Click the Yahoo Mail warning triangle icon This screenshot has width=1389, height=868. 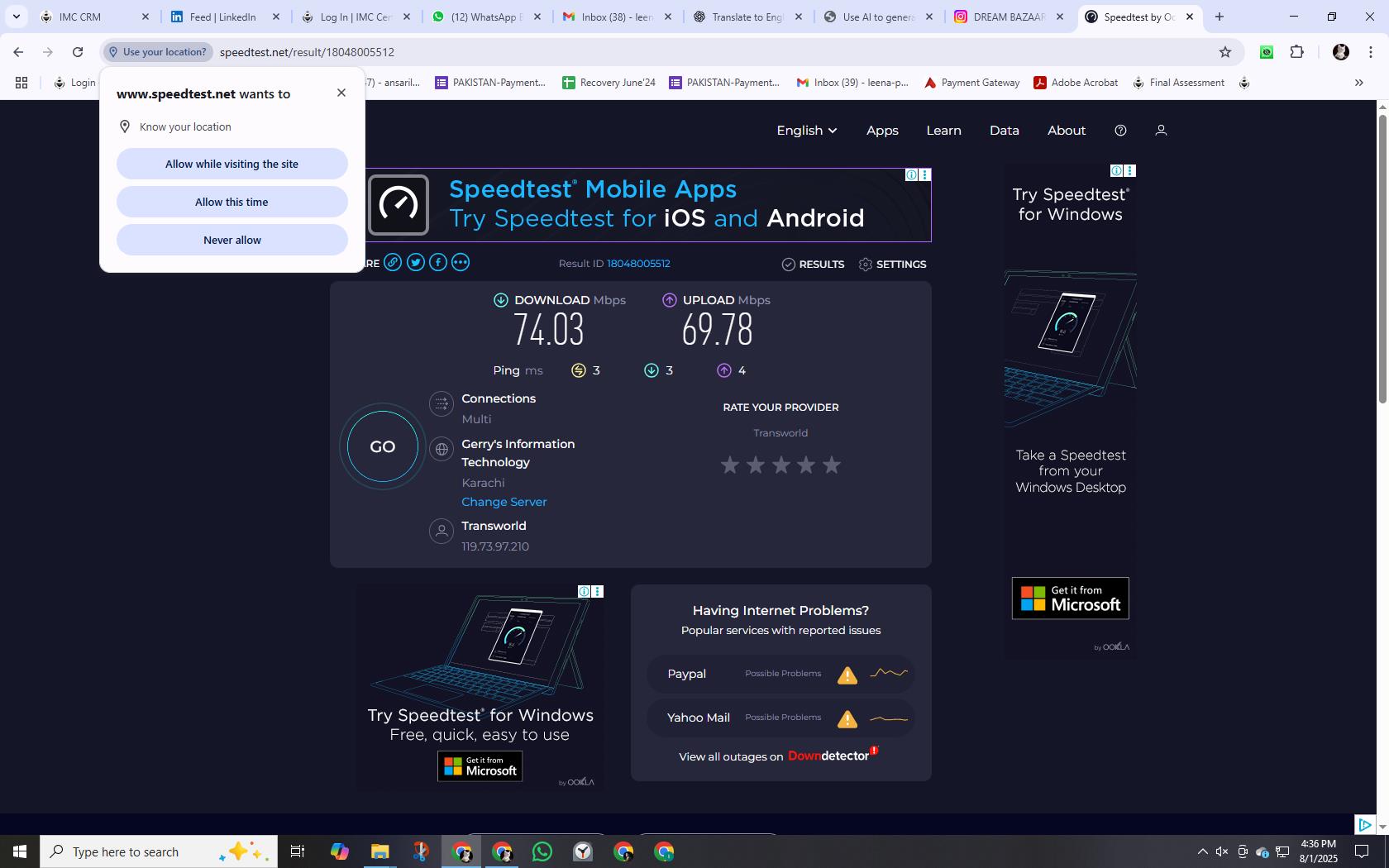pyautogui.click(x=847, y=719)
